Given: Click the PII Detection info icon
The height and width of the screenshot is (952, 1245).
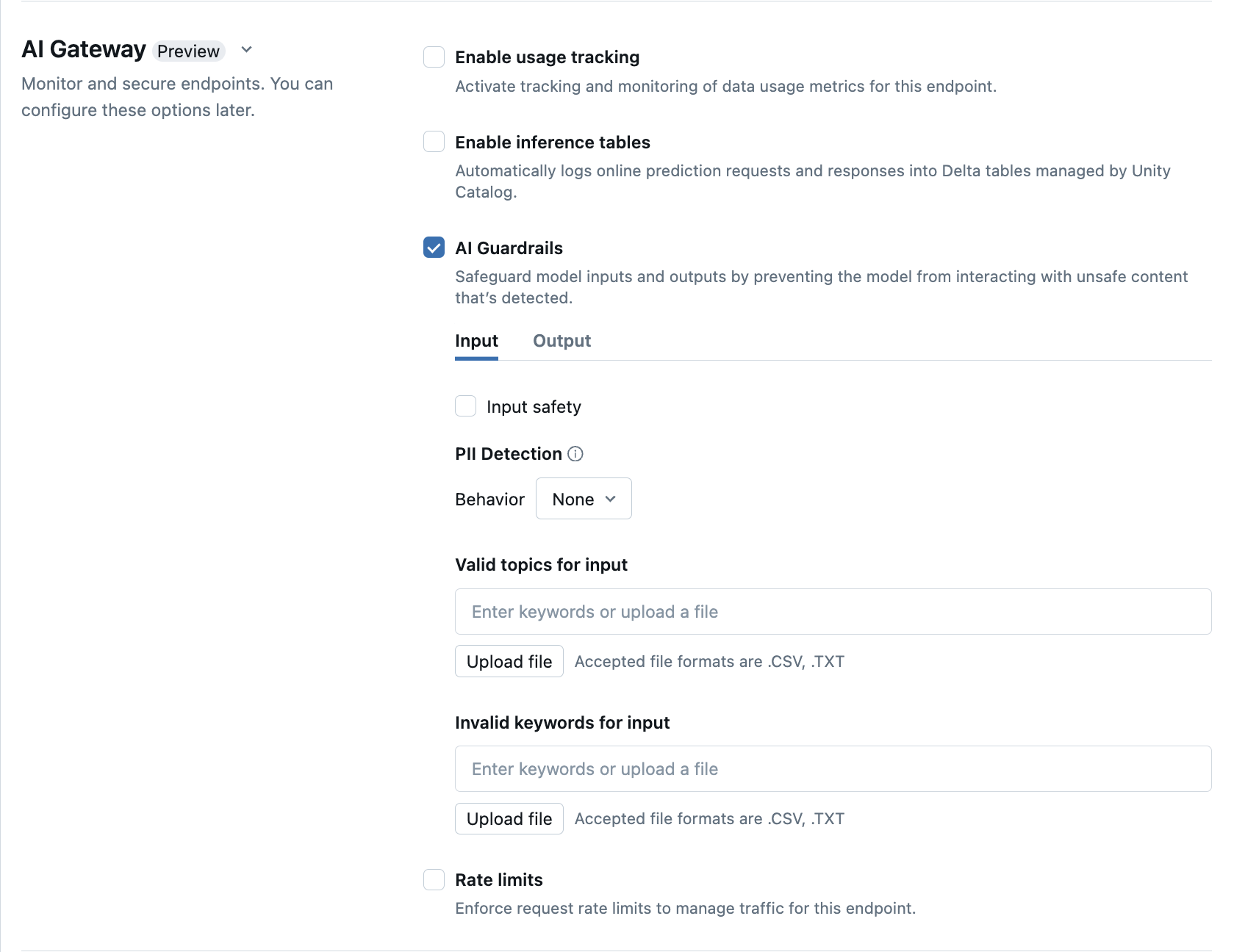Looking at the screenshot, I should (x=575, y=454).
